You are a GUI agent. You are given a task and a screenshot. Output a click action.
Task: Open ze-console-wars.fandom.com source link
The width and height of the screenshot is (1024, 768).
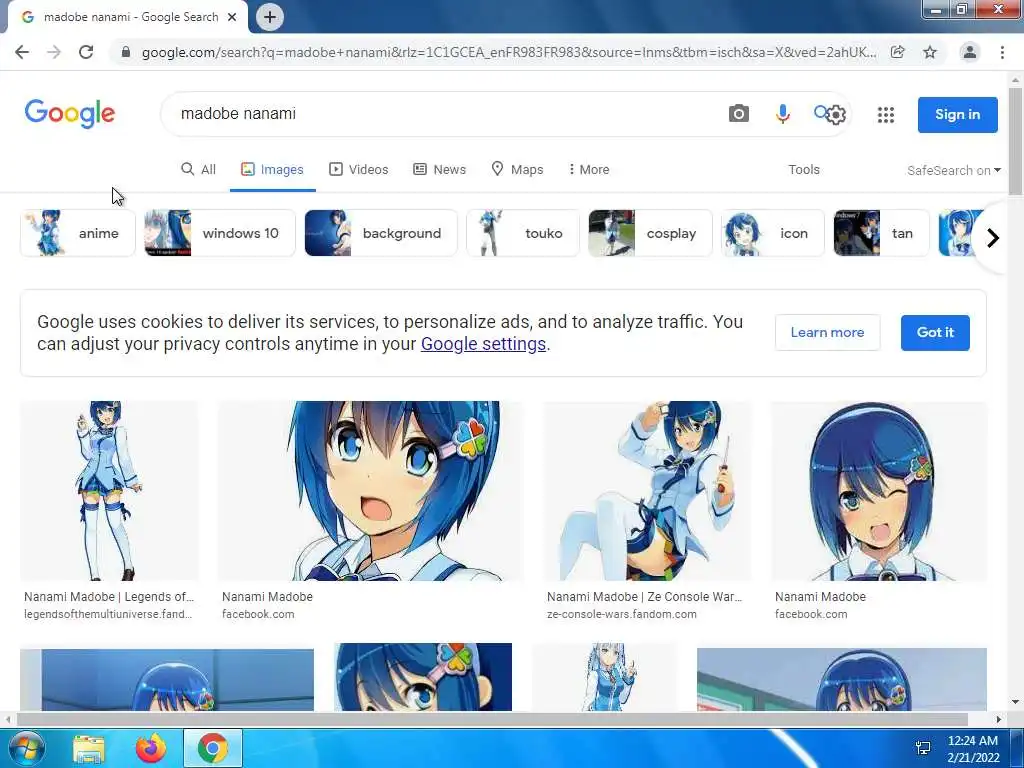(622, 615)
